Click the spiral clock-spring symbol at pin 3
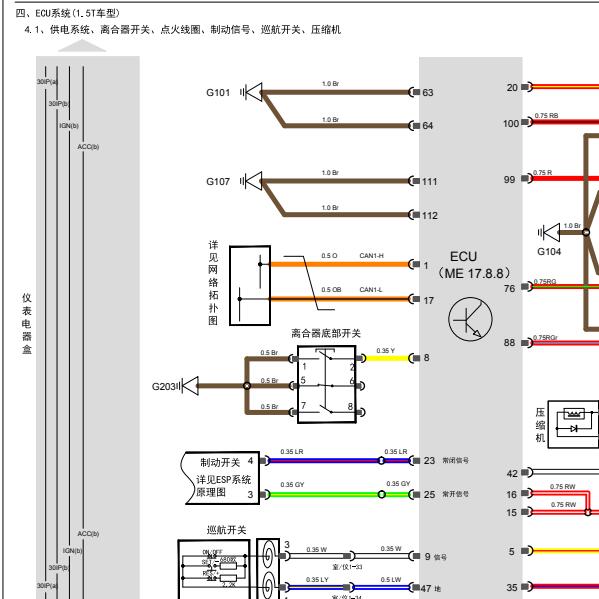 [268, 555]
